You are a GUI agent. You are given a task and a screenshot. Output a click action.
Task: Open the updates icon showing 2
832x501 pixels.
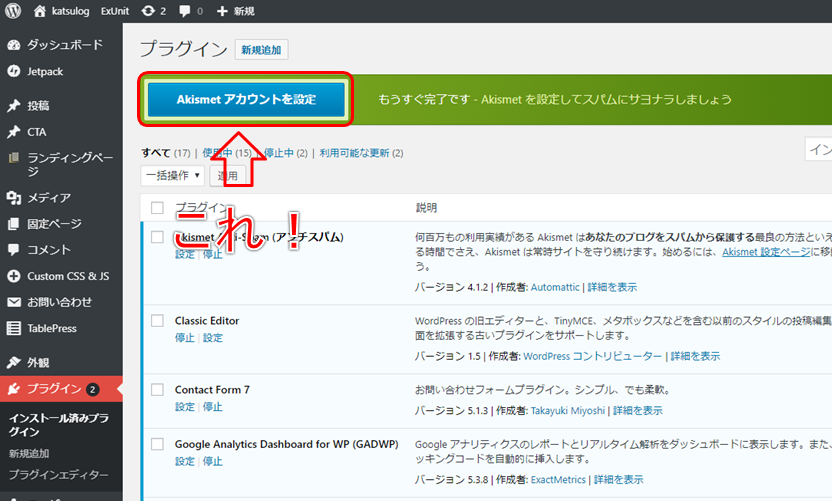pyautogui.click(x=148, y=11)
